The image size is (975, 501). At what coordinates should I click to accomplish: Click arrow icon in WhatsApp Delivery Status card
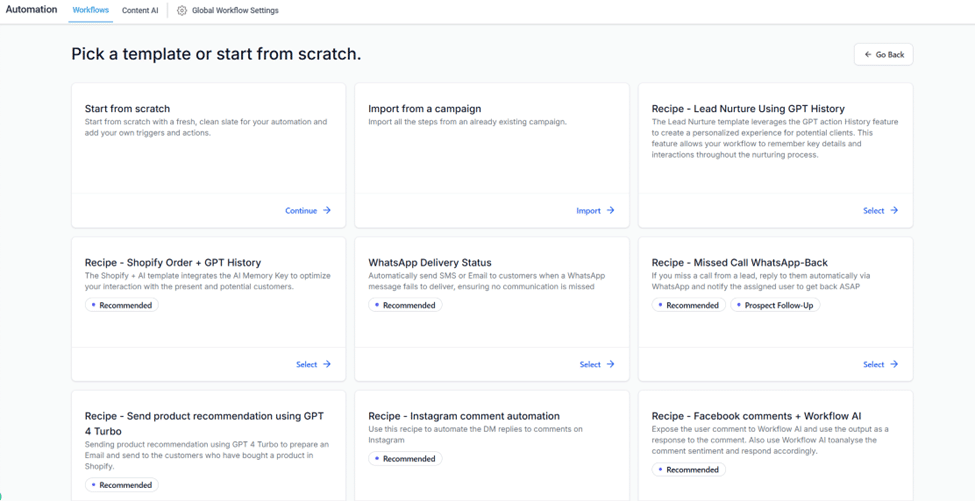[x=611, y=364]
